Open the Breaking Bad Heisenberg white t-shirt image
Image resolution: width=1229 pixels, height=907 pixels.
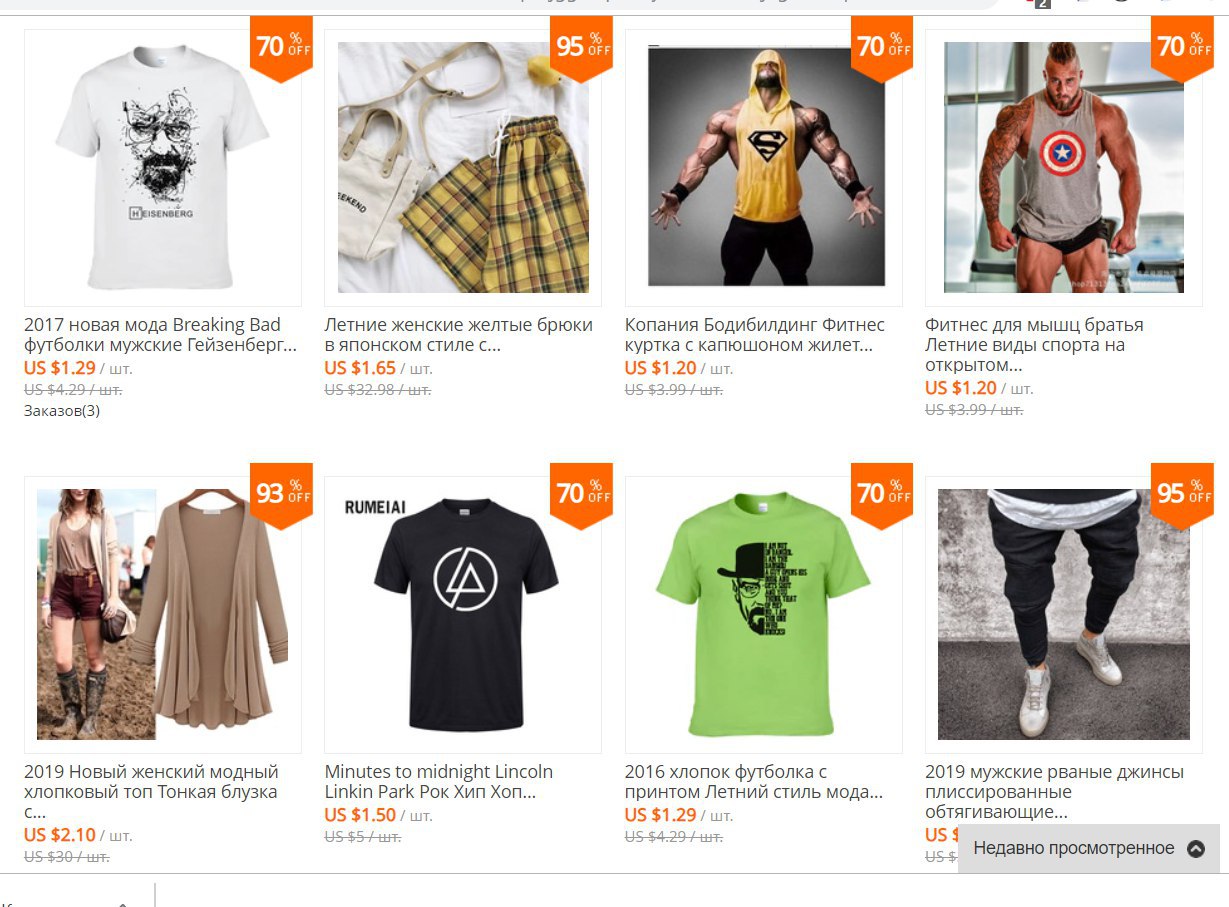tap(163, 168)
